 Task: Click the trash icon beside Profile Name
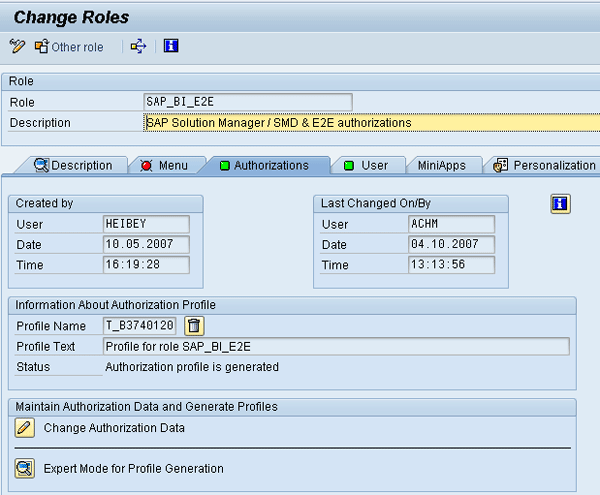coord(194,325)
